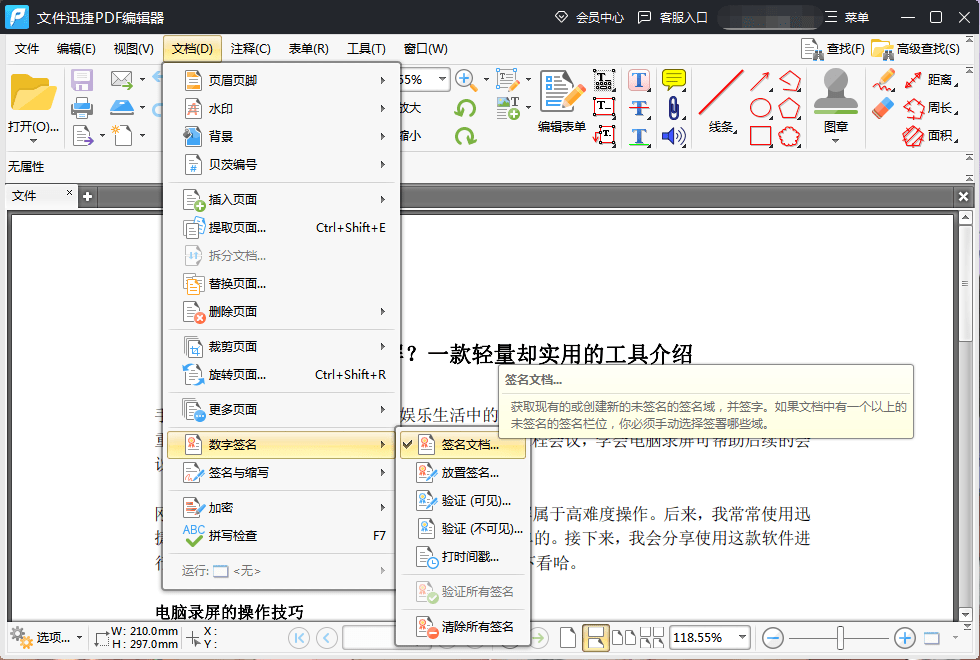
Task: Click the zoom in plus button
Action: pos(904,638)
